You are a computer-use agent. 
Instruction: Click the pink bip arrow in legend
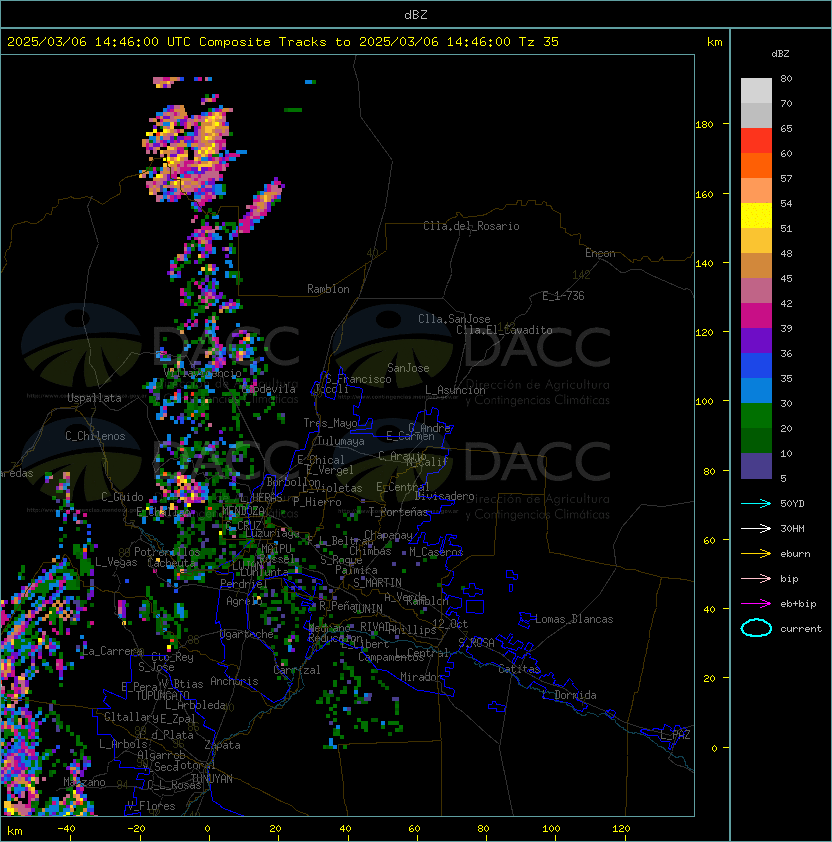[x=756, y=578]
